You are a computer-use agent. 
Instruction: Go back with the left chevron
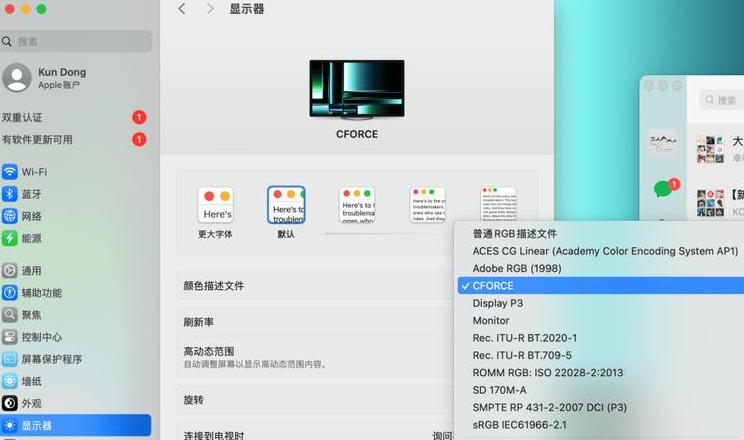[182, 9]
